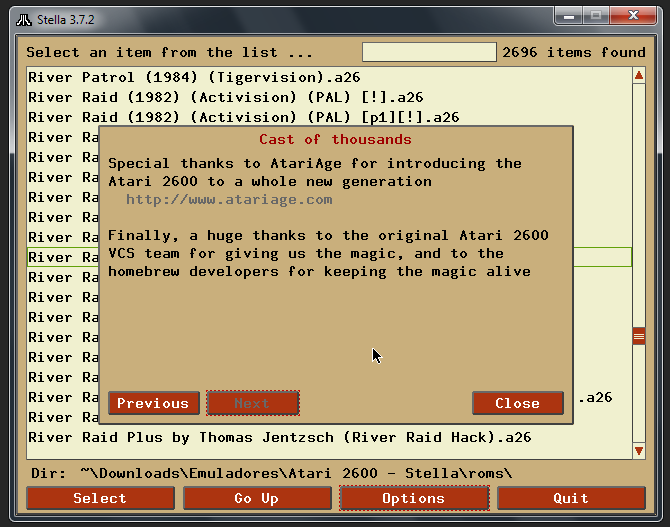Click the ROM list scrollbar thumb
This screenshot has width=670, height=527.
point(639,336)
